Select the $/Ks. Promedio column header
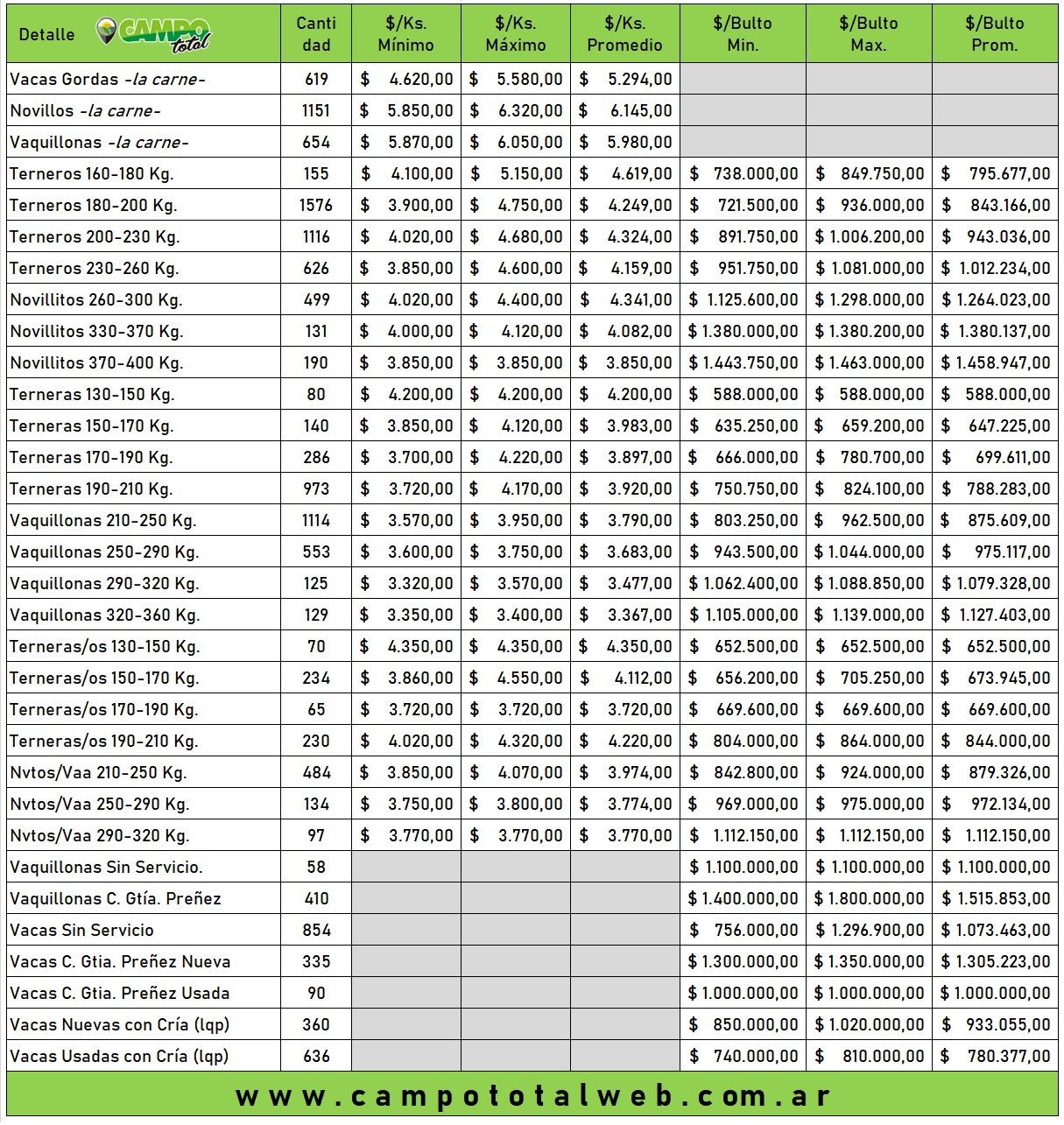The height and width of the screenshot is (1125, 1064). (x=624, y=34)
